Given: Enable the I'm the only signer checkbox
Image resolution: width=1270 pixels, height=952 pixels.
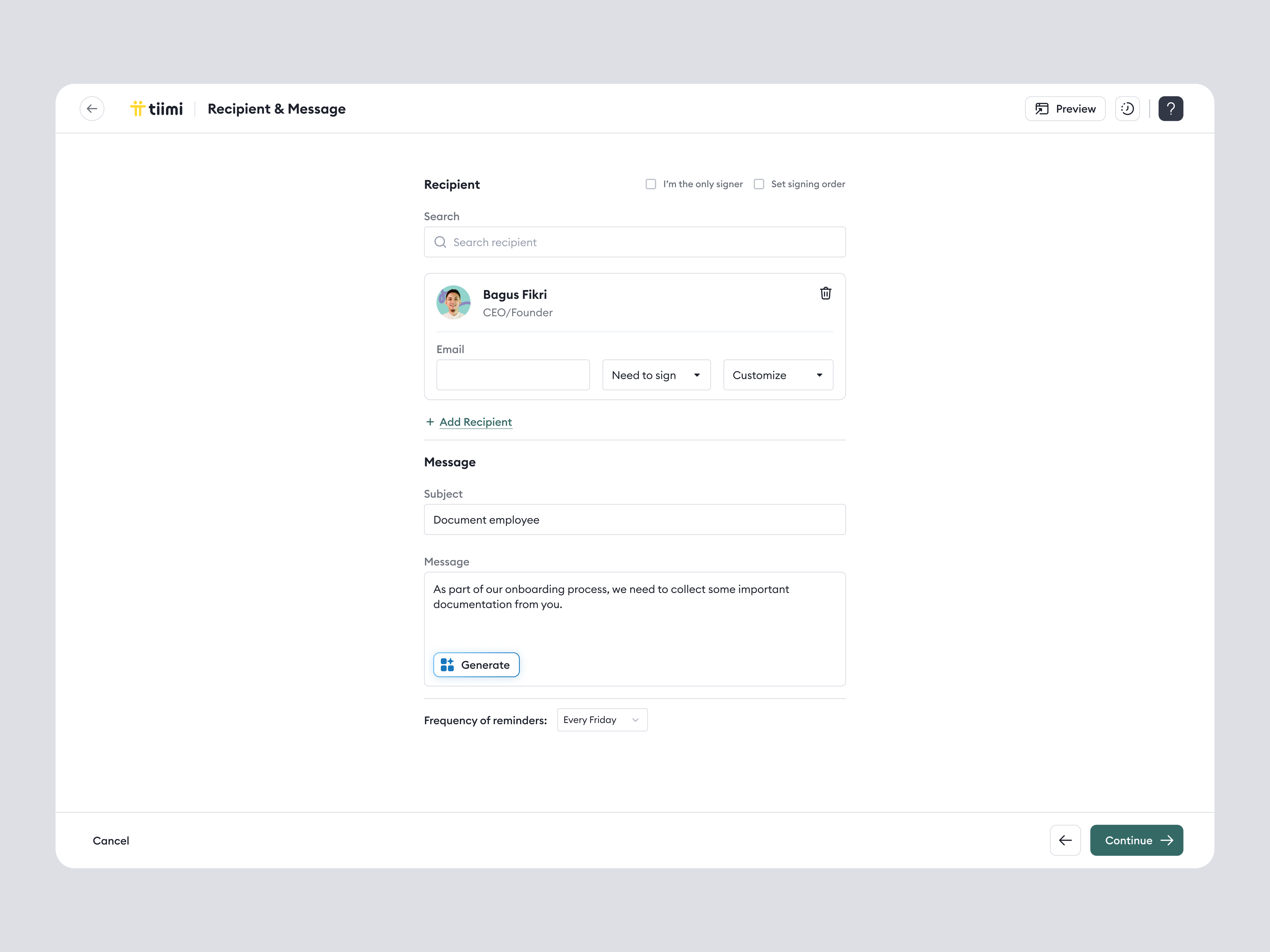Looking at the screenshot, I should [651, 184].
